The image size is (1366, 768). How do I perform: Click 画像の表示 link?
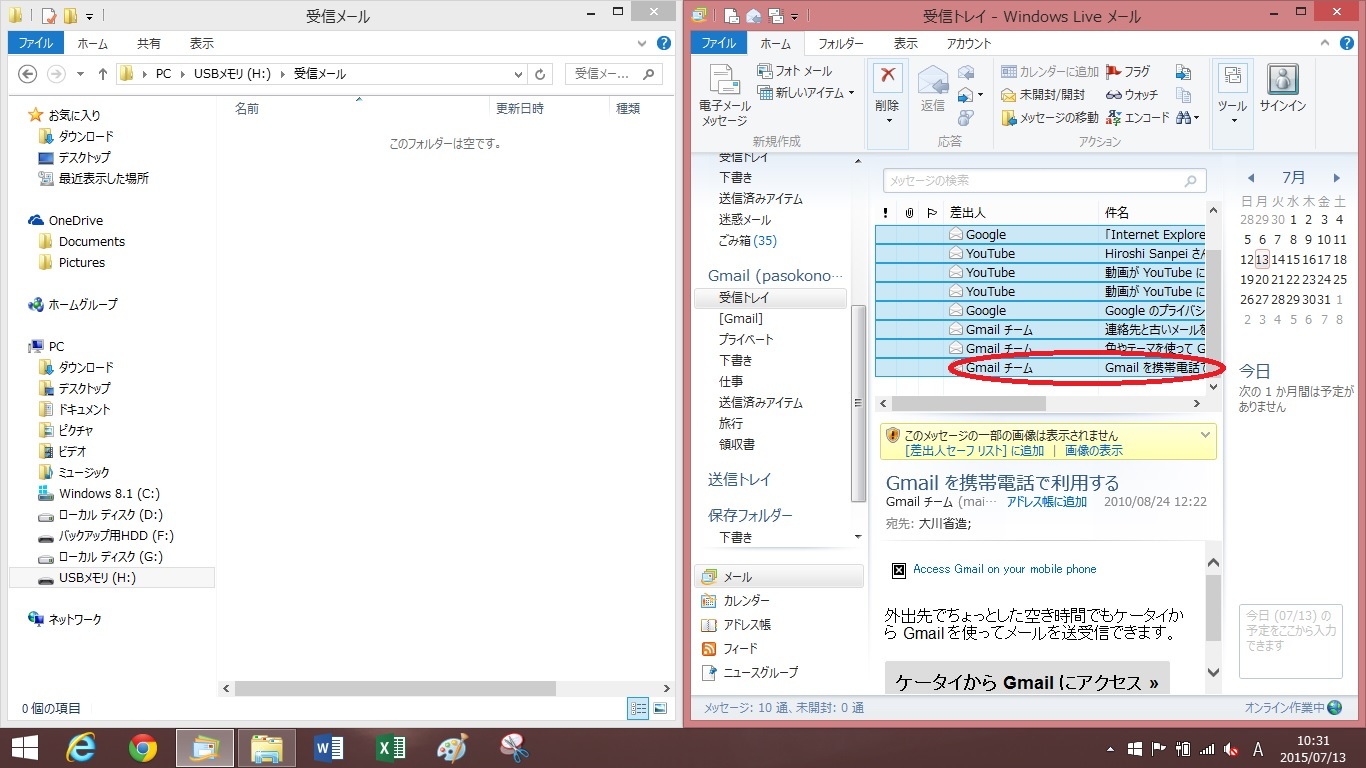point(1093,451)
